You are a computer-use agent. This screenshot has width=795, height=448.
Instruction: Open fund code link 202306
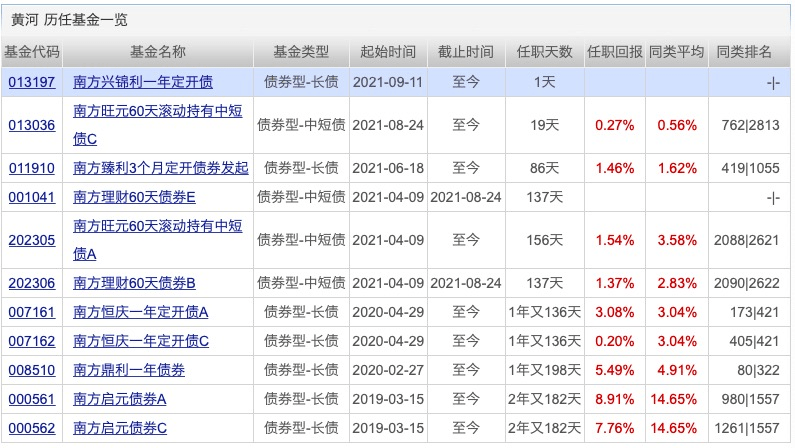pyautogui.click(x=31, y=283)
